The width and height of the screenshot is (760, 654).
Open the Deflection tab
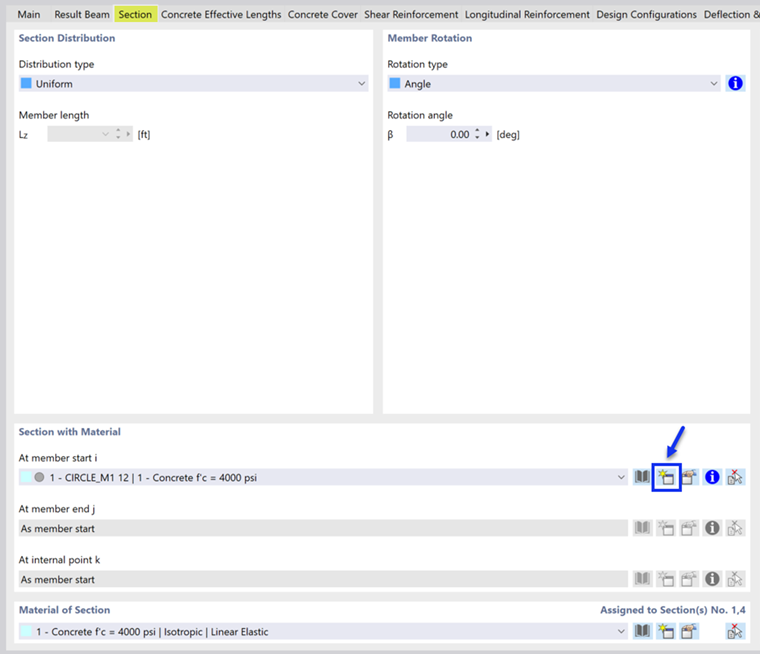click(731, 14)
